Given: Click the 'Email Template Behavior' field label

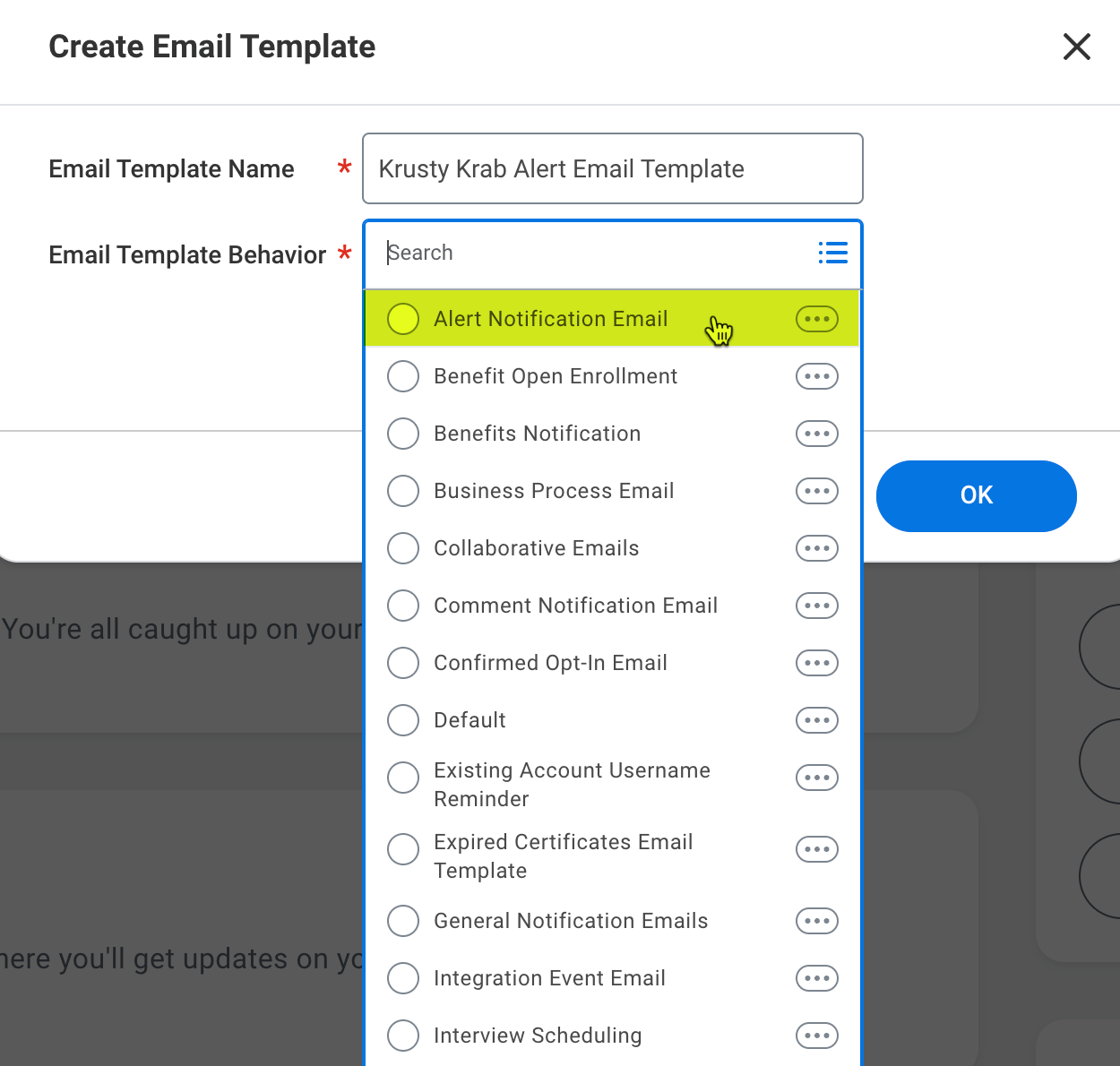Looking at the screenshot, I should pos(187,255).
